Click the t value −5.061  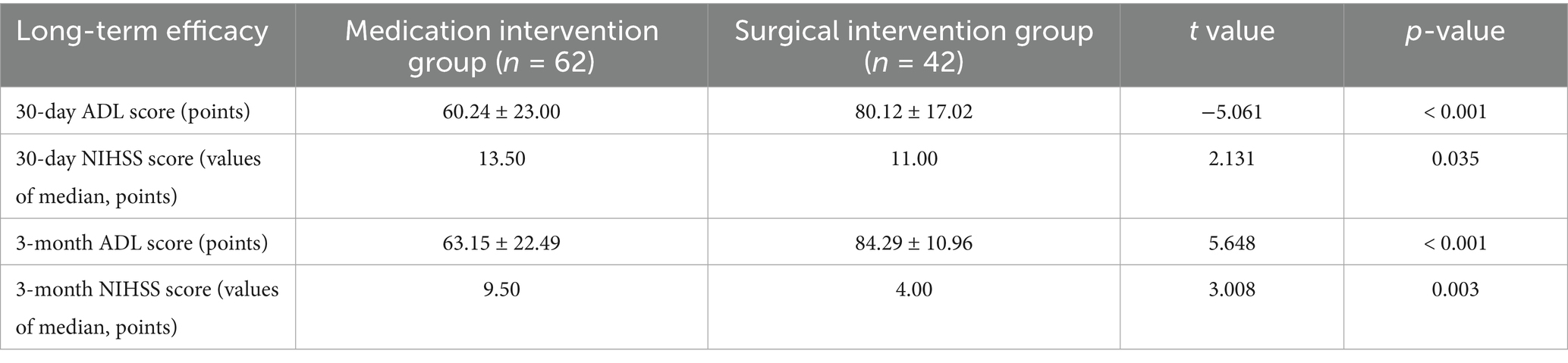1231,112
